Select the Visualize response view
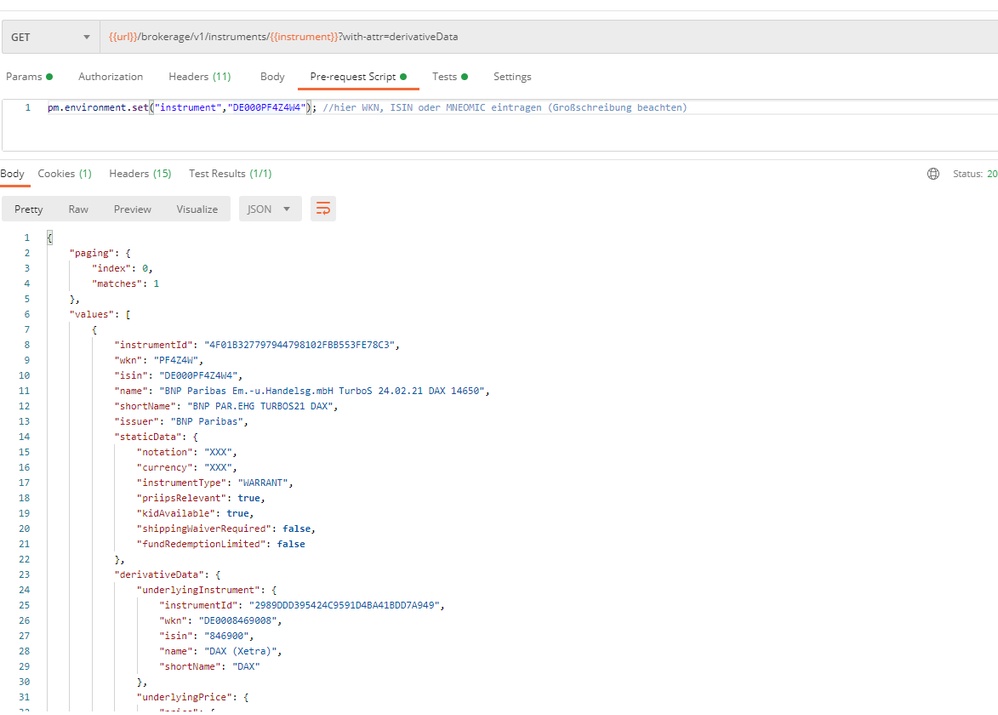The width and height of the screenshot is (998, 715). 197,209
